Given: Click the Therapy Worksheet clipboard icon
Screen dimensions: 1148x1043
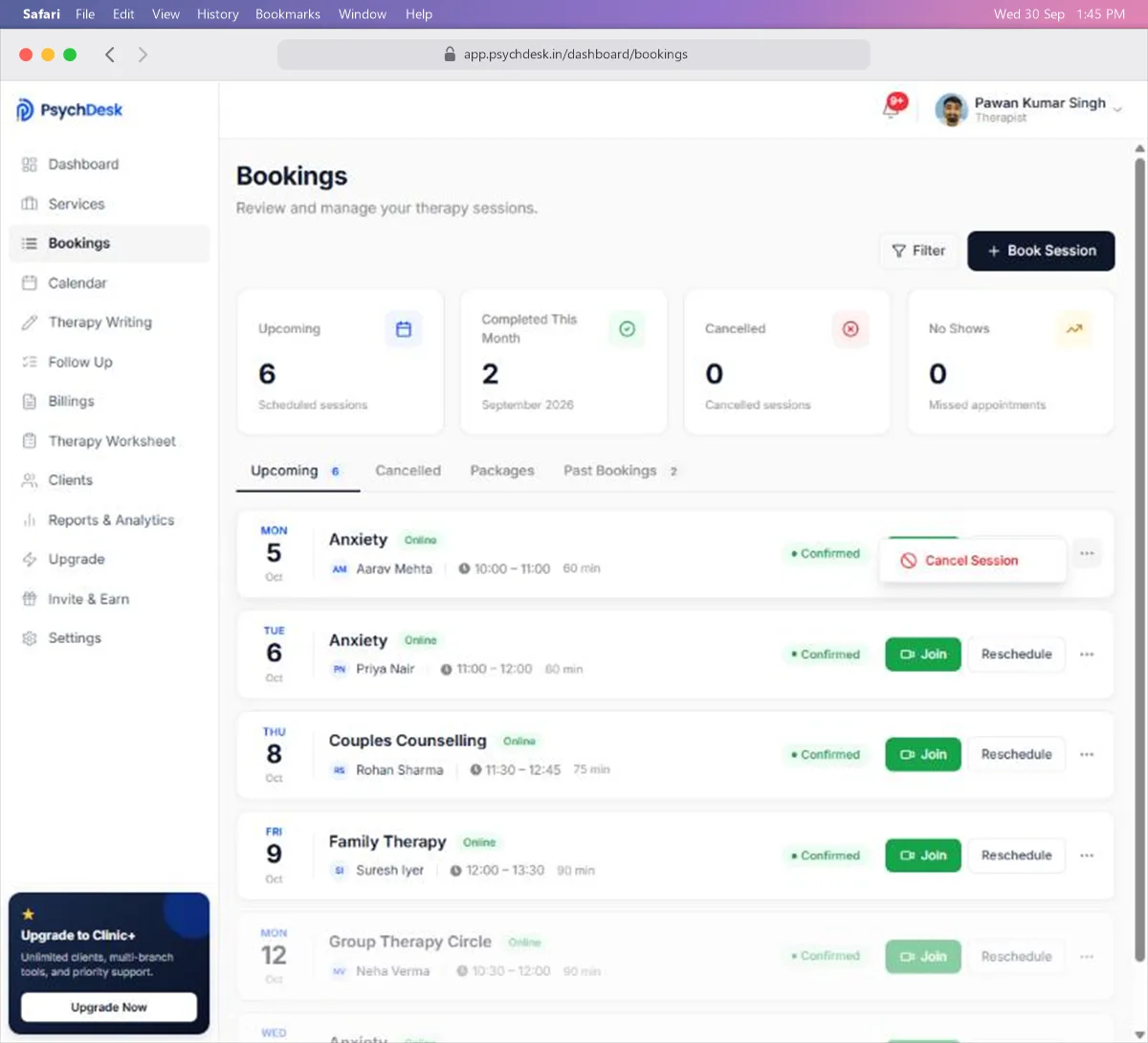Looking at the screenshot, I should pyautogui.click(x=30, y=441).
